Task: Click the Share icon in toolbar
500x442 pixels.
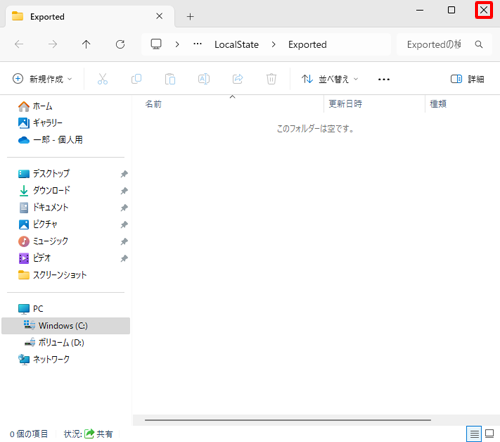Action: tap(238, 79)
